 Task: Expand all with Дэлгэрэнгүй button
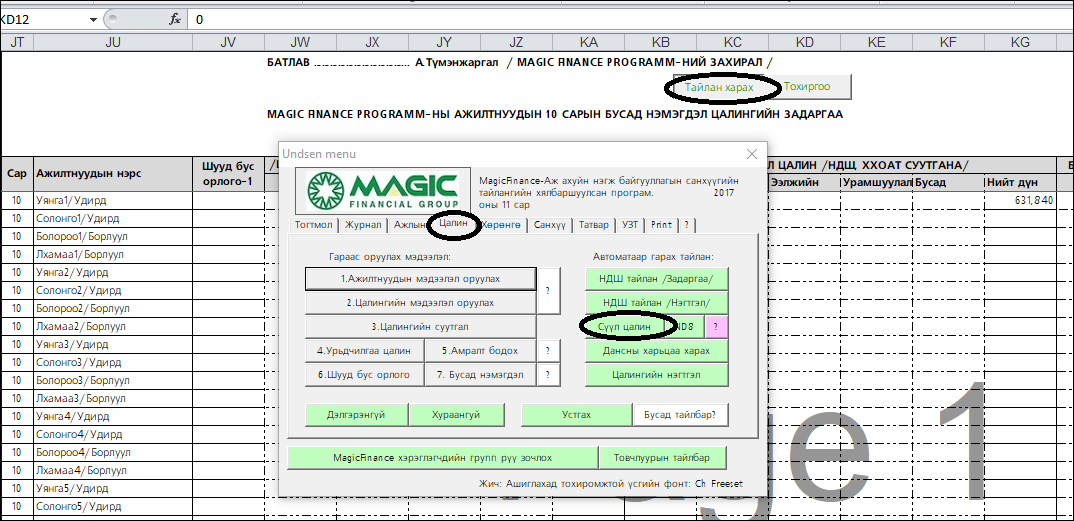pyautogui.click(x=355, y=414)
